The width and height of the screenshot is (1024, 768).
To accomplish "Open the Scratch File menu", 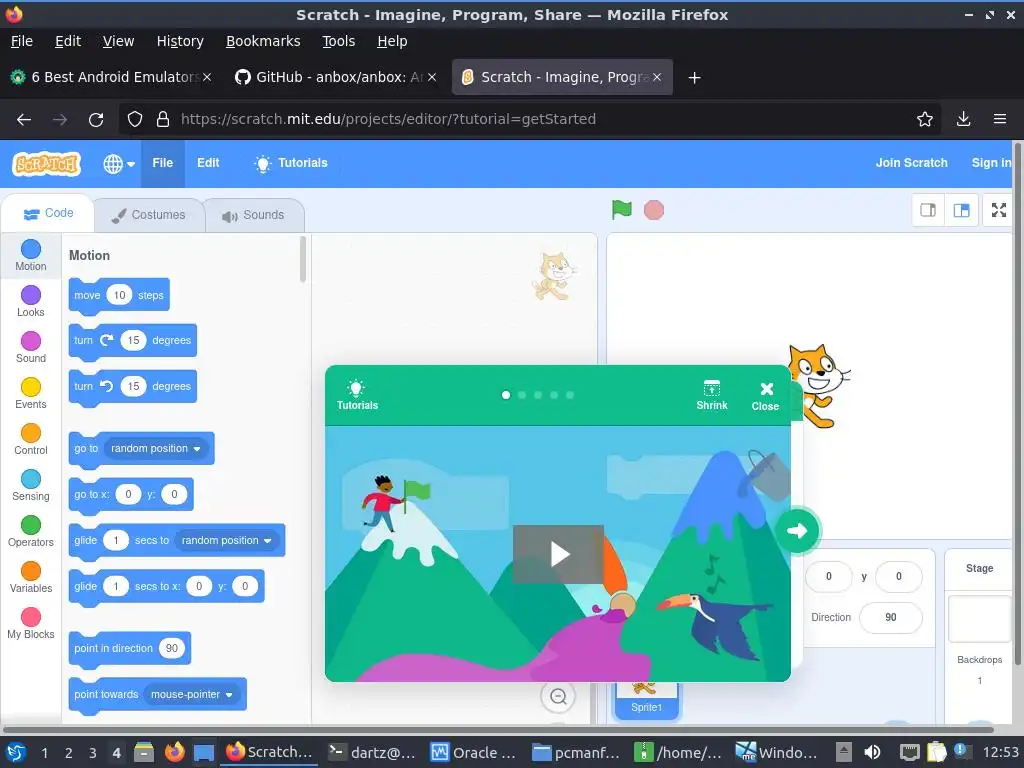I will tap(163, 163).
